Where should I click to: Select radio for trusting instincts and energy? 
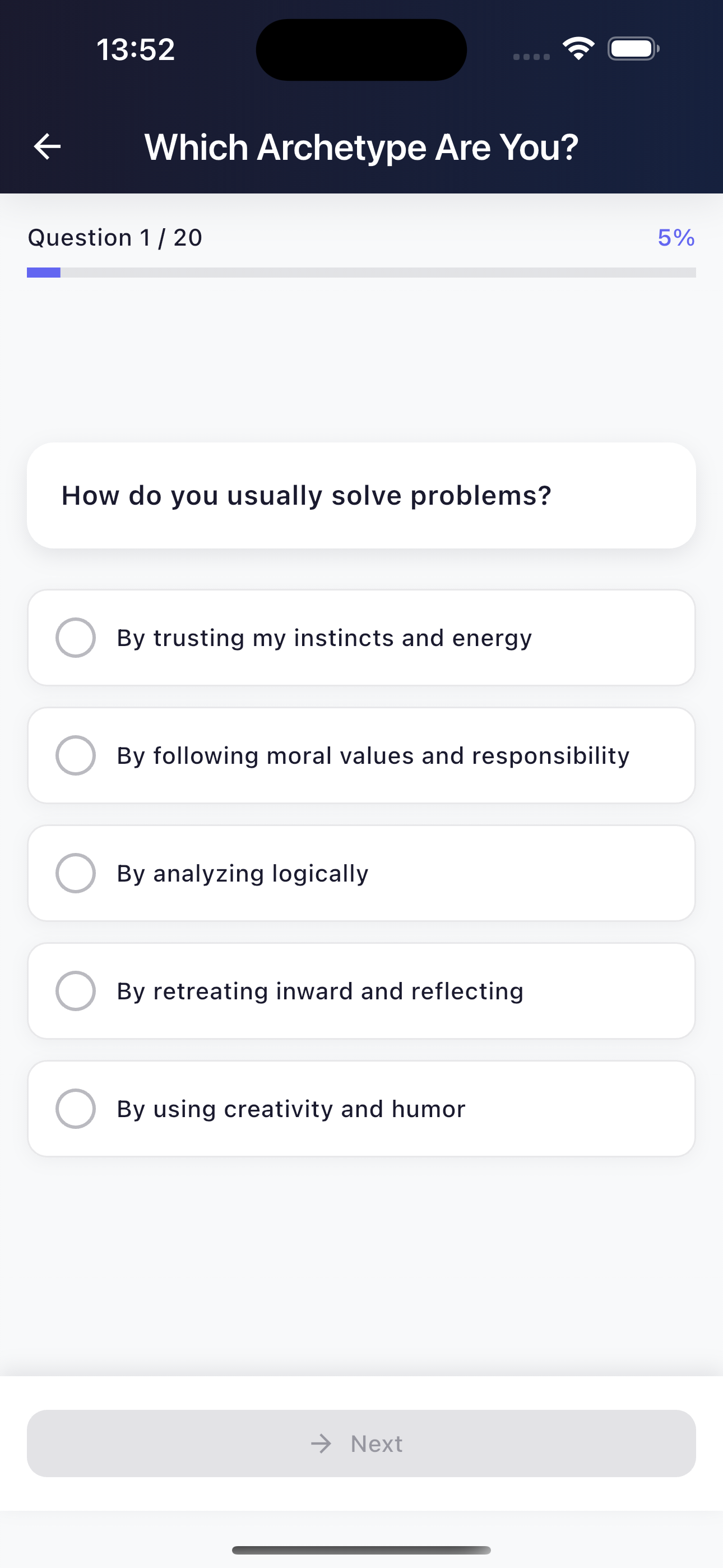(x=76, y=638)
